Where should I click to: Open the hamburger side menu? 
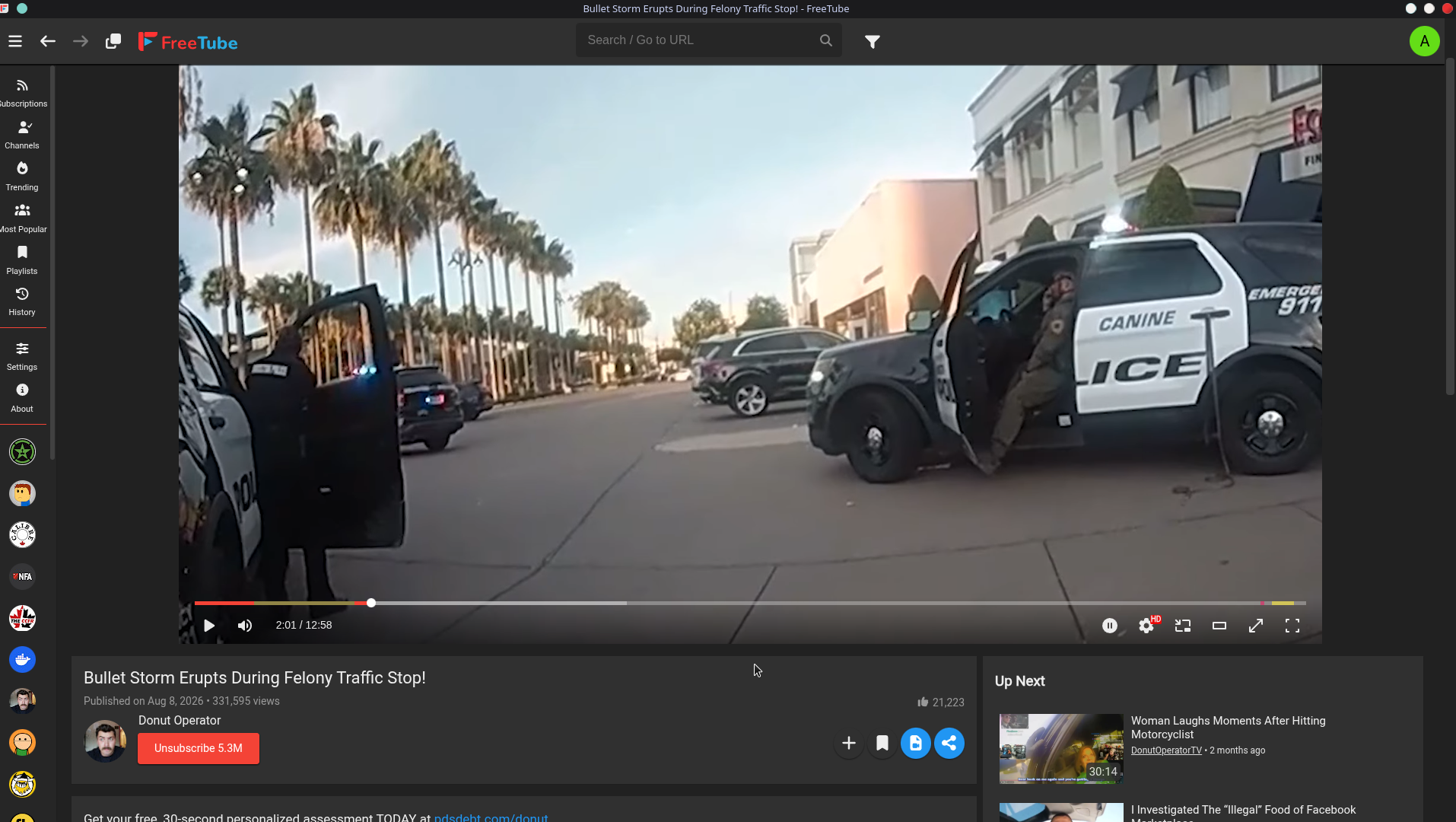(x=15, y=41)
